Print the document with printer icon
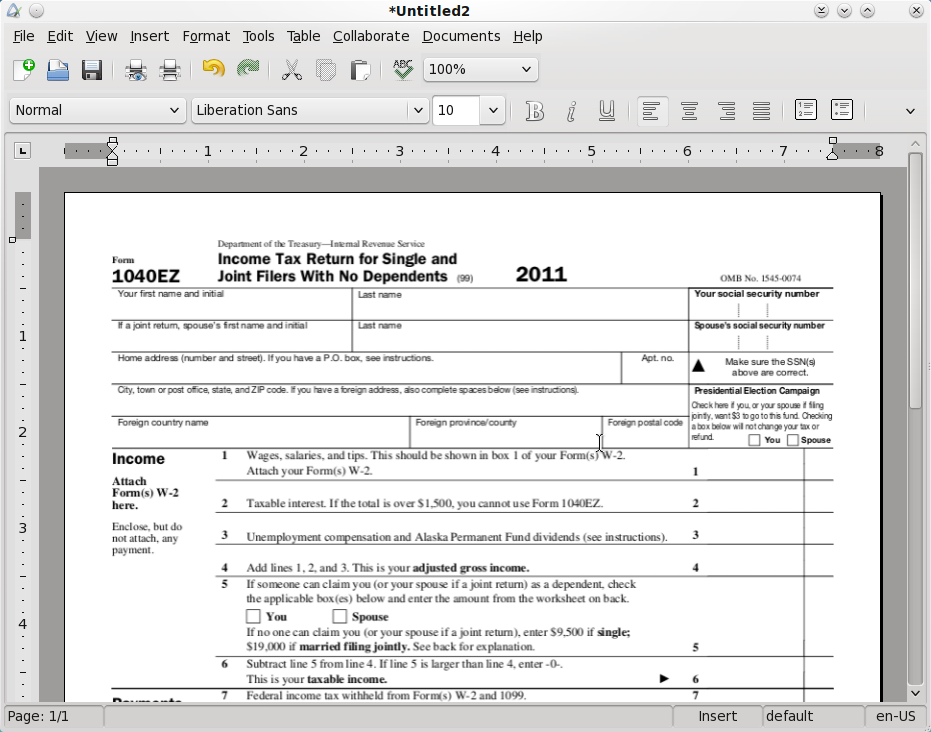This screenshot has width=931, height=732. coord(170,70)
